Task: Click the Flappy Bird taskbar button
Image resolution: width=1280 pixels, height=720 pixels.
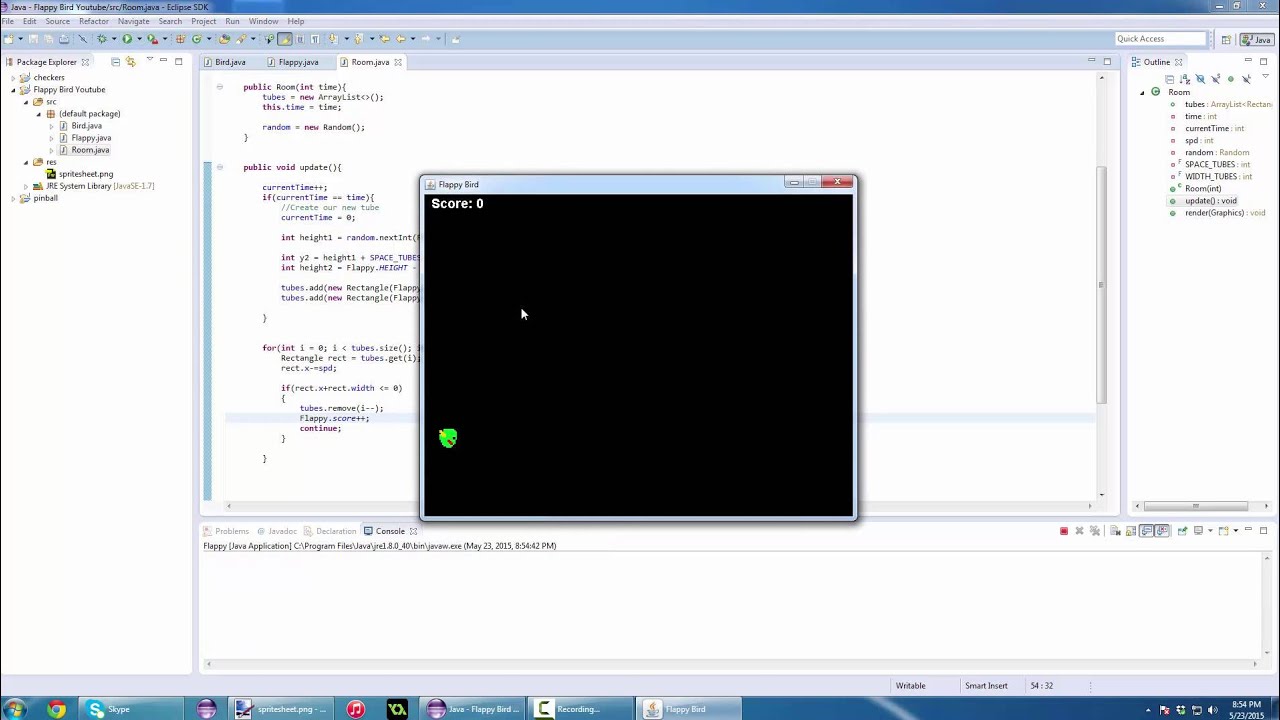Action: (690, 709)
